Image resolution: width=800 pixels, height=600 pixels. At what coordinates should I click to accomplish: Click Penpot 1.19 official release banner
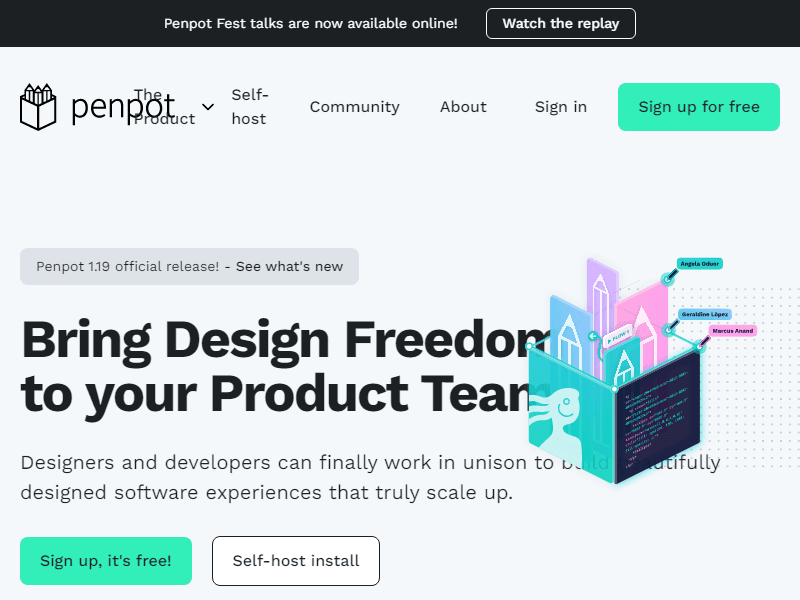(x=189, y=266)
